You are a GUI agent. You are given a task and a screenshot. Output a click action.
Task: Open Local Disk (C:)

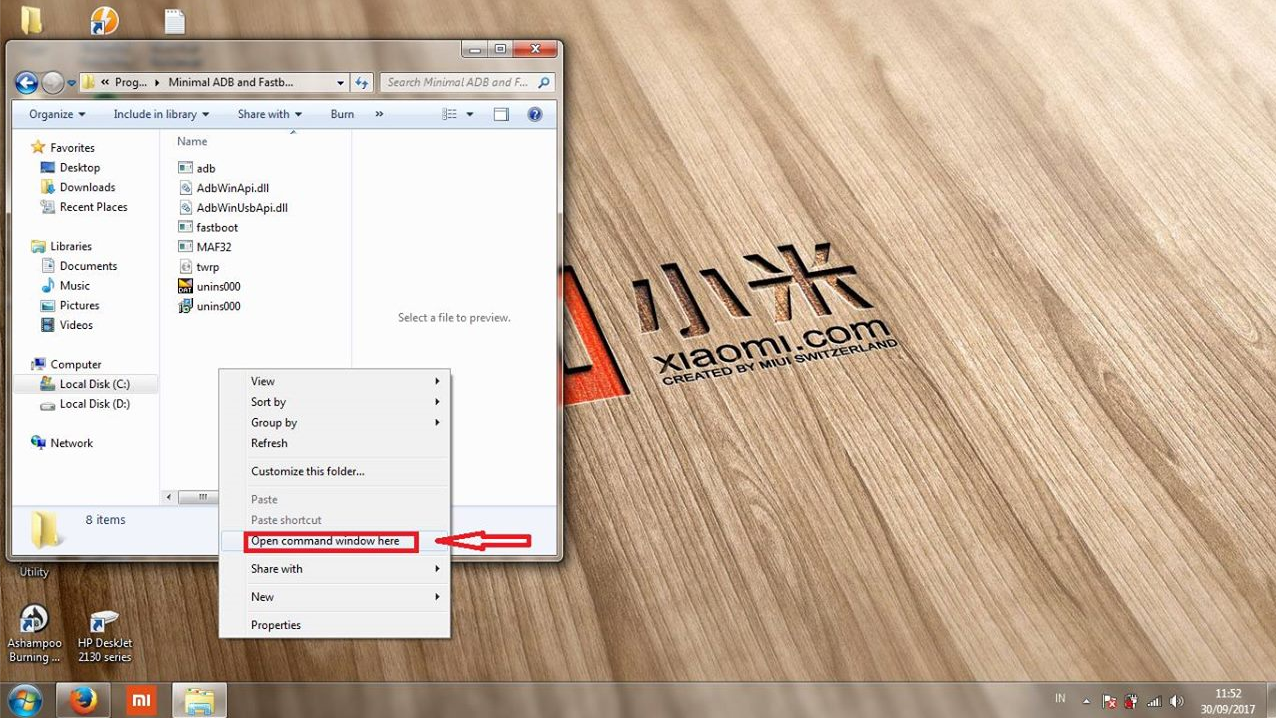pyautogui.click(x=86, y=384)
